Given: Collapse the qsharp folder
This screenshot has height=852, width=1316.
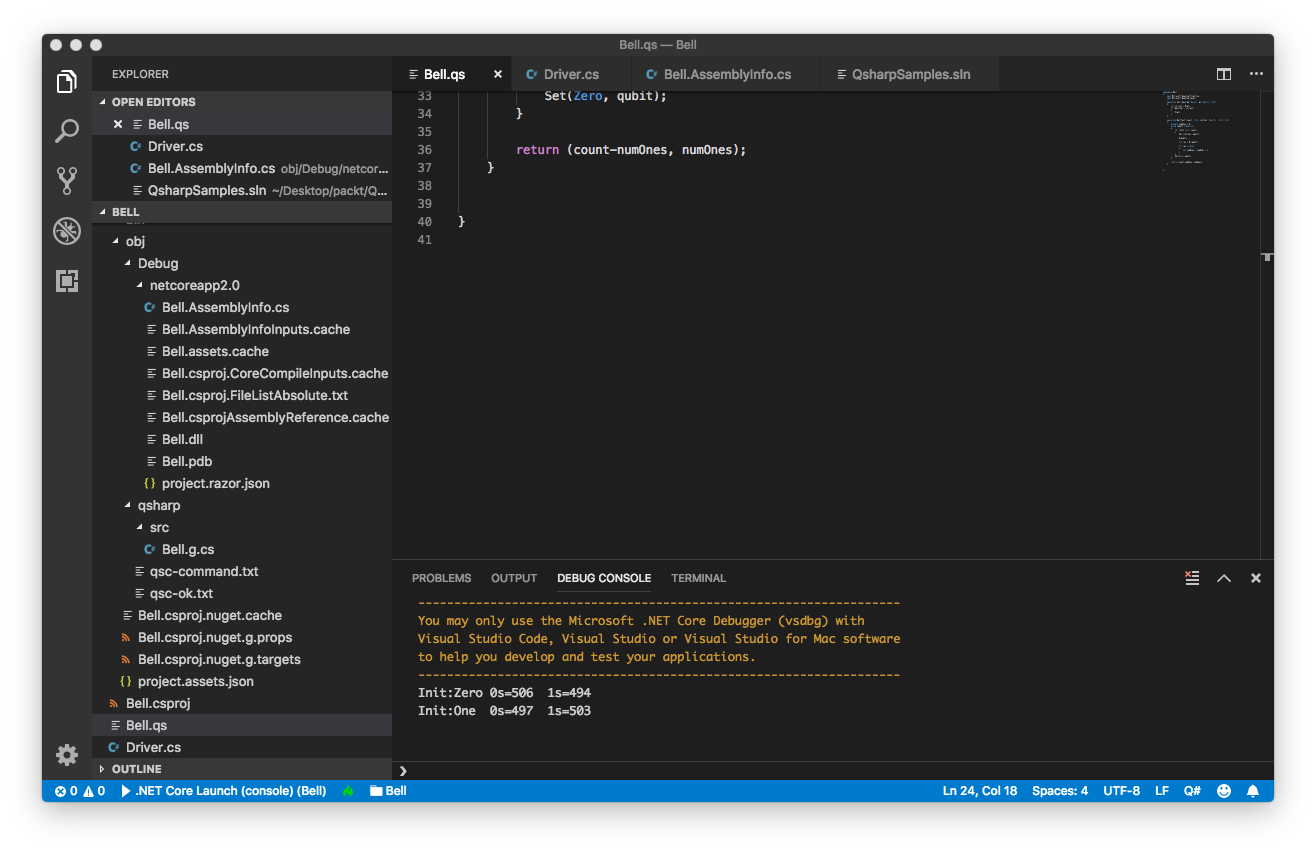Looking at the screenshot, I should click(x=158, y=506).
